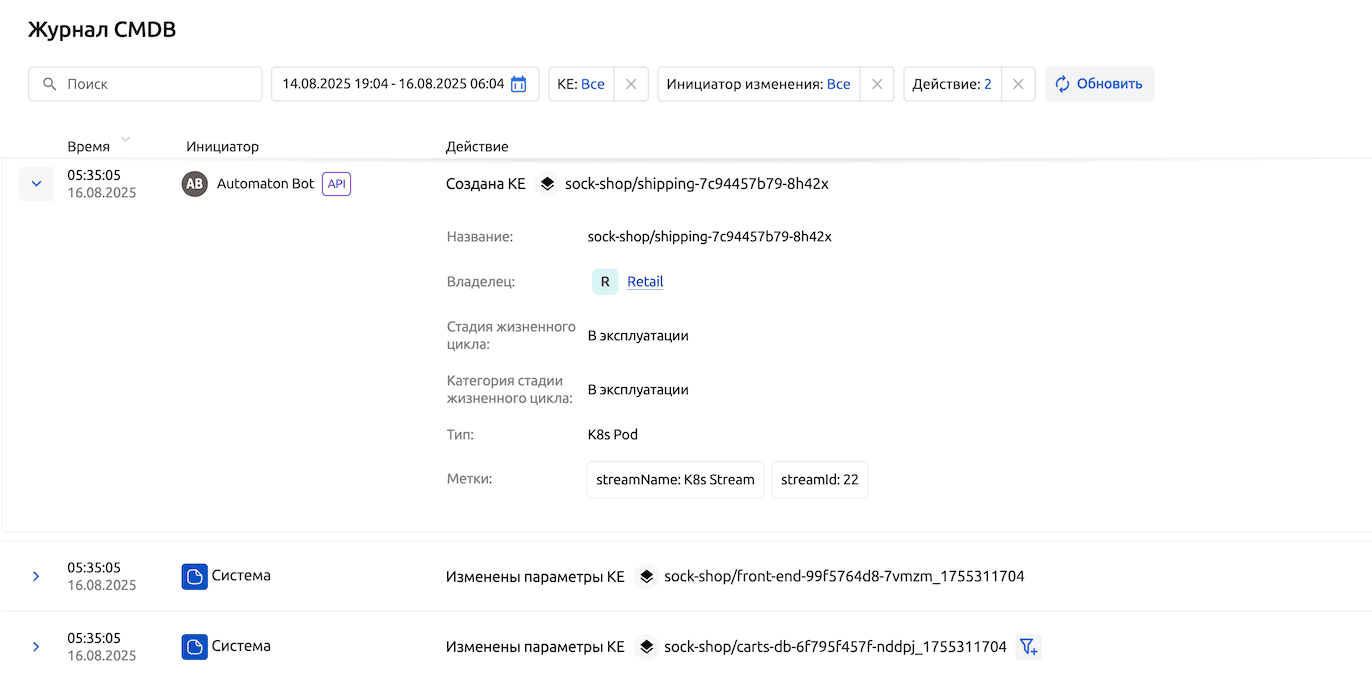Click the layers icon next to shipping-7c94457b79-8h42x
This screenshot has width=1372, height=680.
(547, 184)
